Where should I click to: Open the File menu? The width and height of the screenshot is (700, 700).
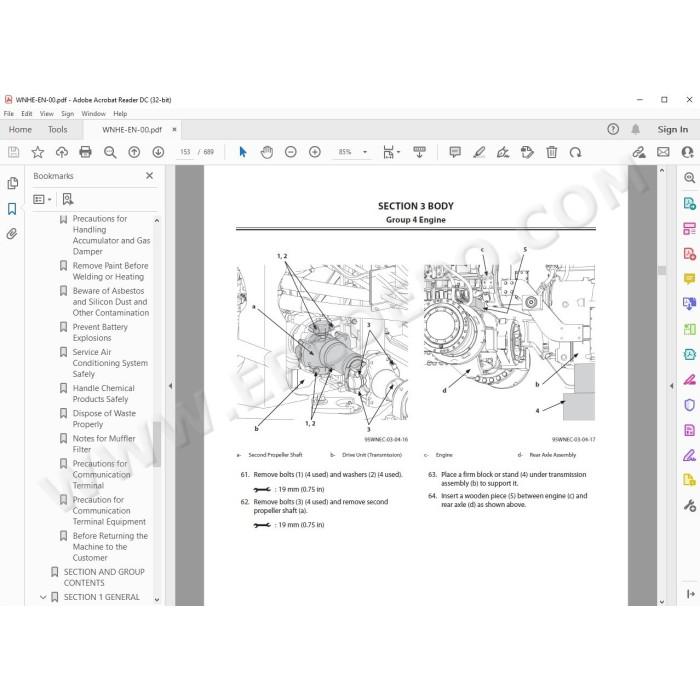pos(8,114)
